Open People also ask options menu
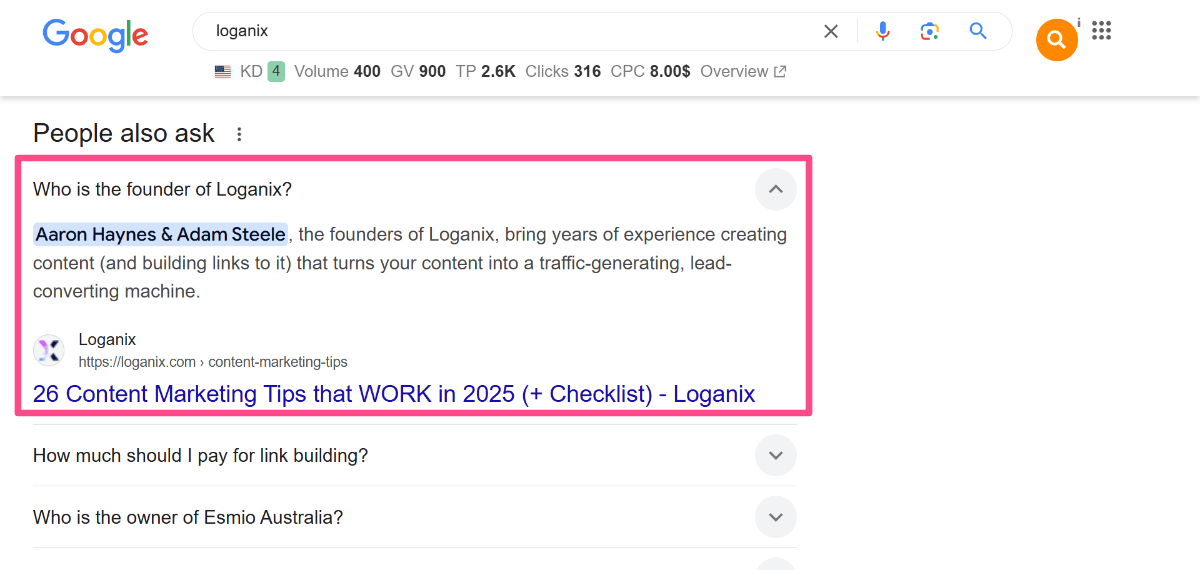1200x570 pixels. click(x=239, y=134)
